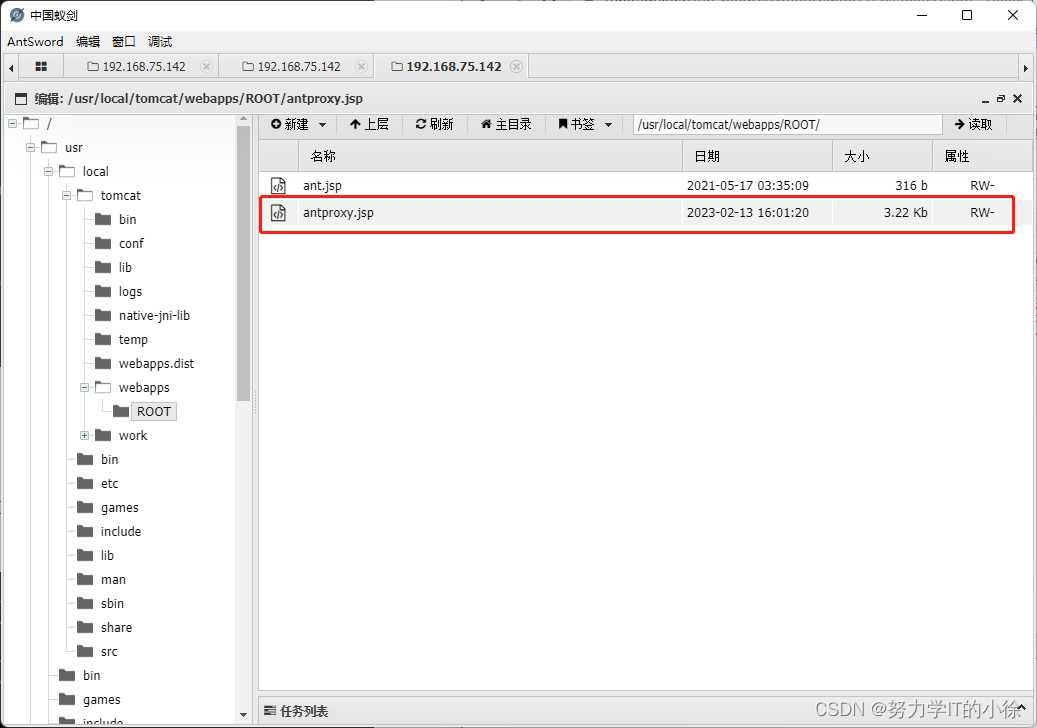This screenshot has height=728, width=1037.
Task: Collapse the tomcat tree node
Action: (66, 196)
